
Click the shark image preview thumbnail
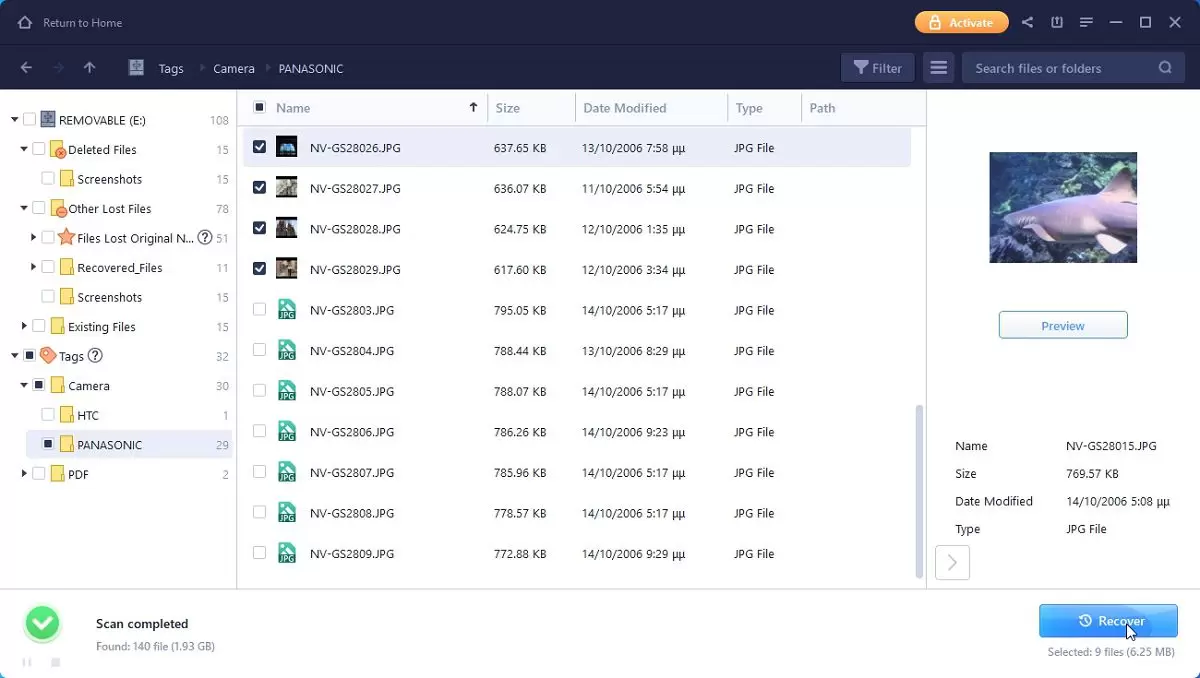point(1062,207)
